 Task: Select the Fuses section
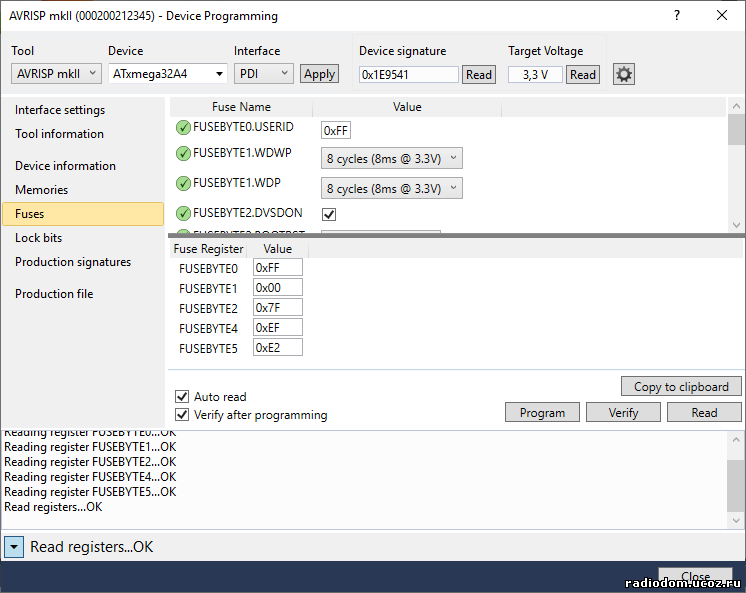pos(83,214)
